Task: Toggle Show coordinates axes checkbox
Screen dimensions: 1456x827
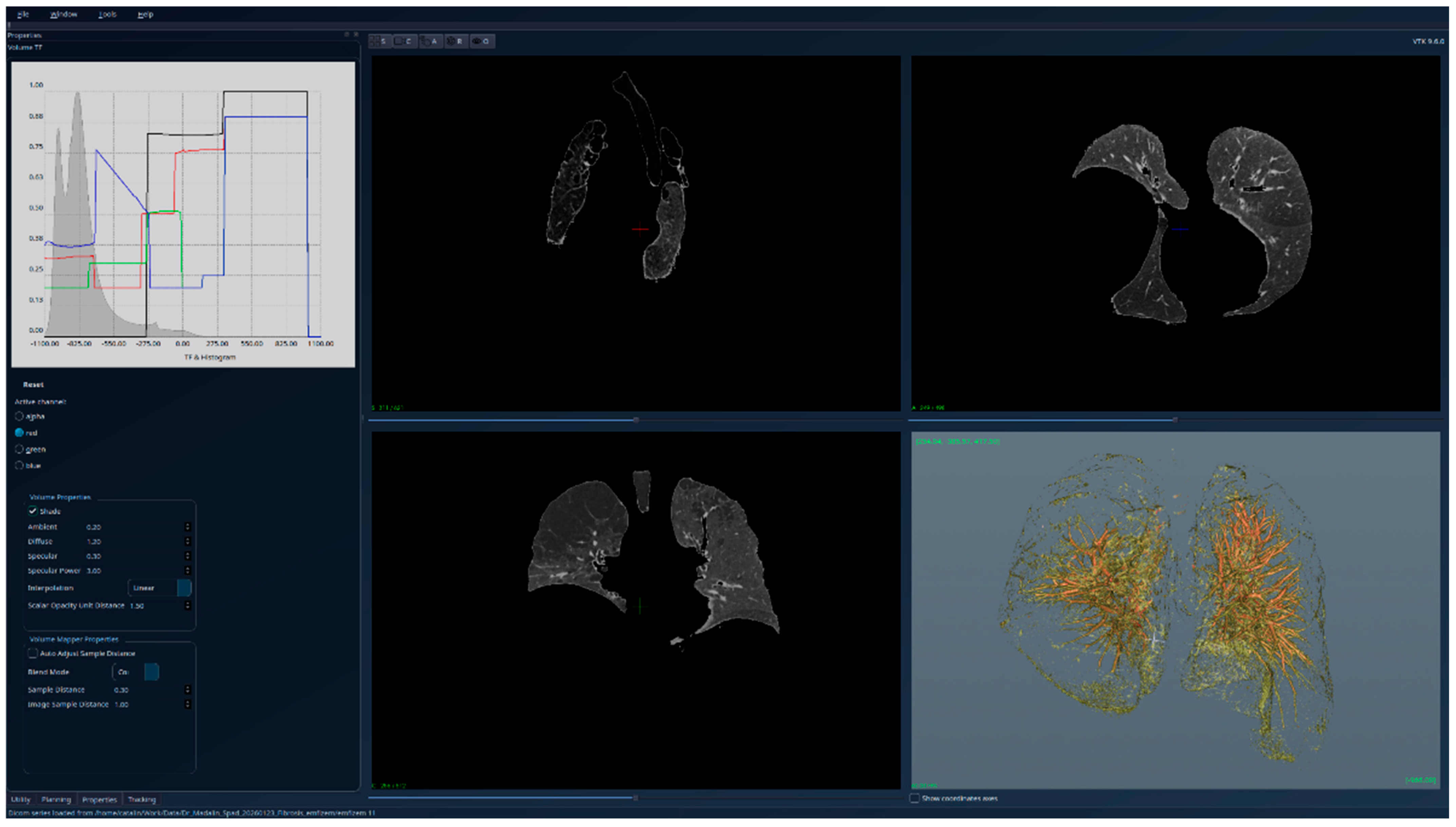Action: pyautogui.click(x=914, y=798)
